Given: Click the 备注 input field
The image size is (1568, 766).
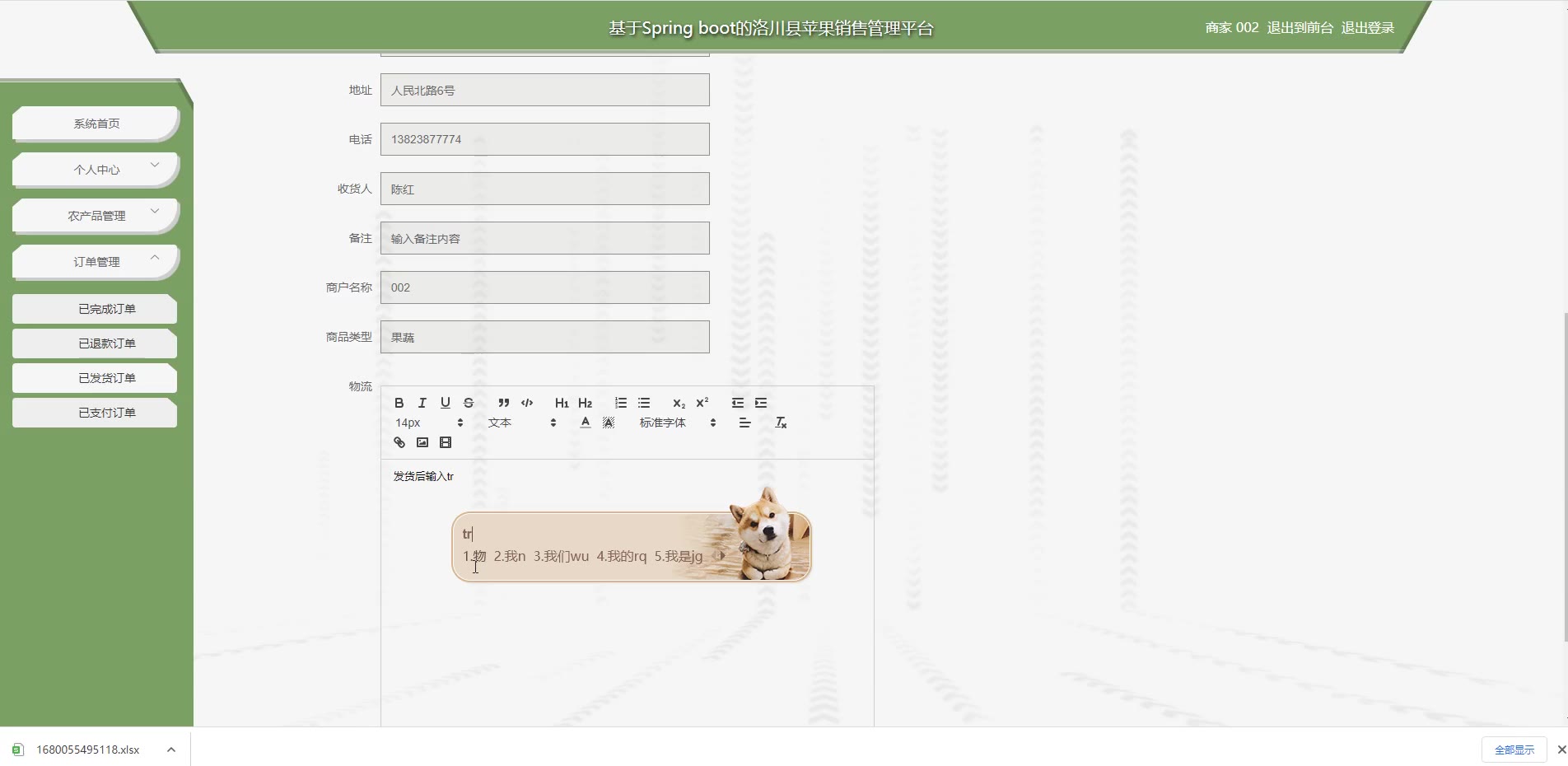Looking at the screenshot, I should coord(545,238).
